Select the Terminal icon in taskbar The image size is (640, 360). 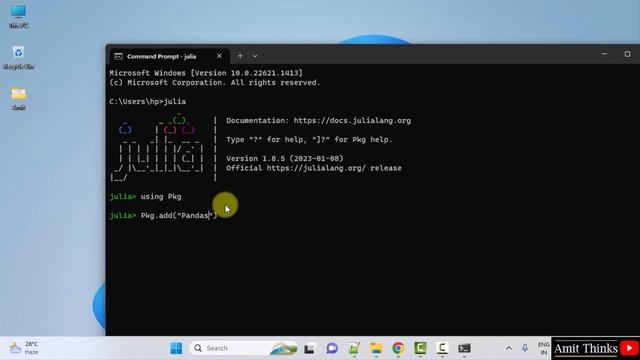(464, 348)
